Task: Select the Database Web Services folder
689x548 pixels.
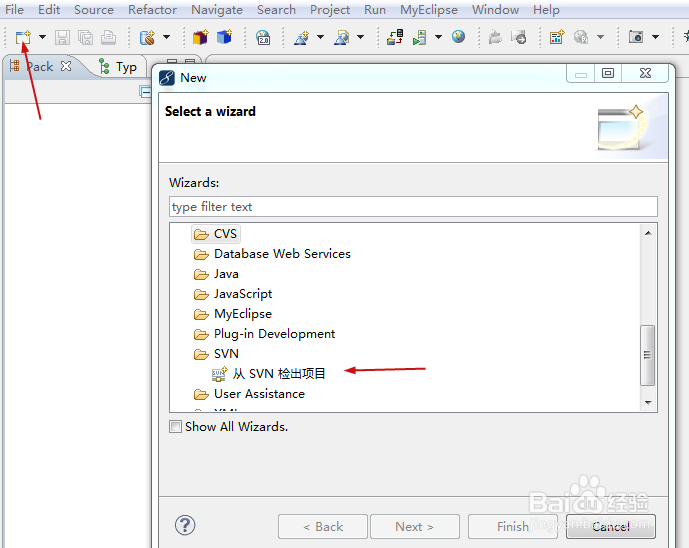Action: (x=272, y=254)
